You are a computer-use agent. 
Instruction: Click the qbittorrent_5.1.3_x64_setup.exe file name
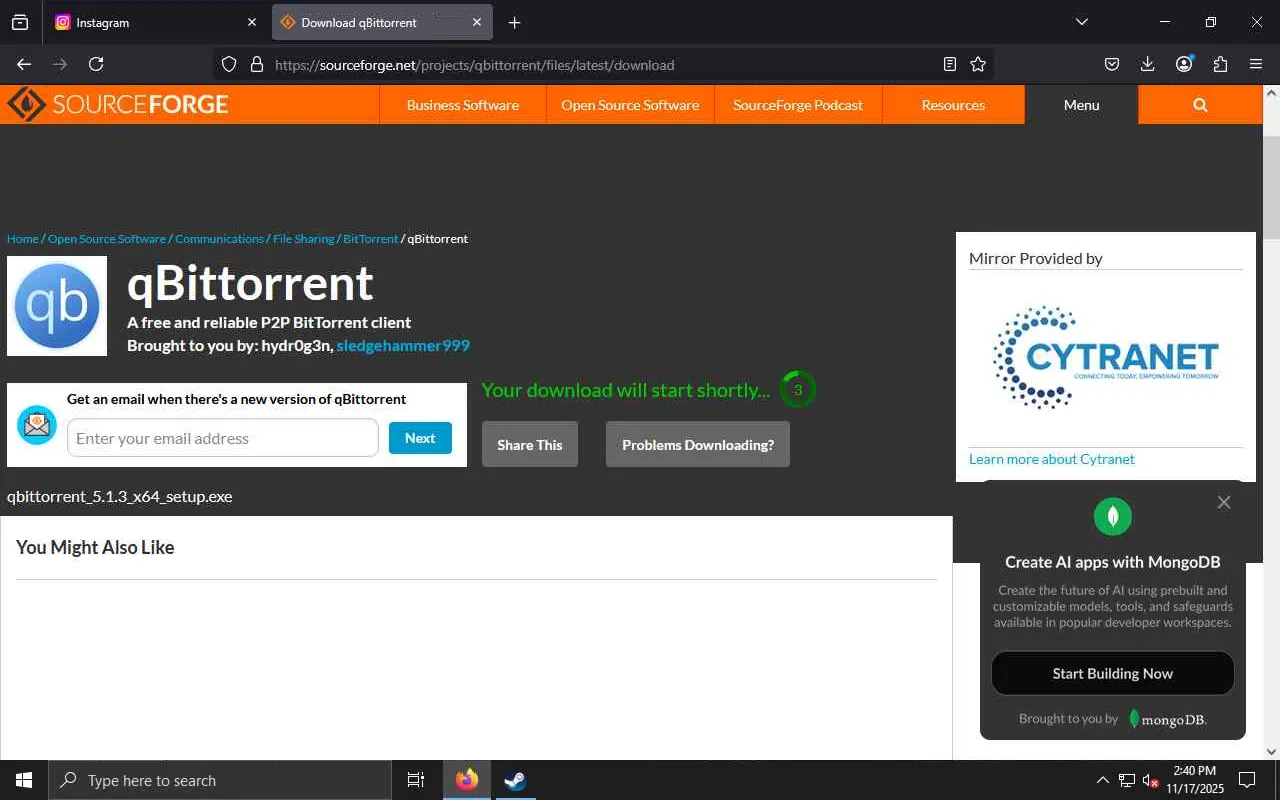pos(120,496)
